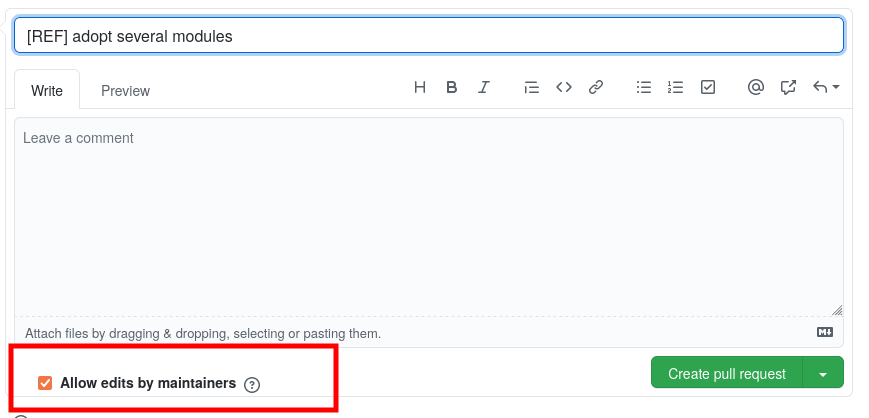This screenshot has height=418, width=869.
Task: Uncheck Allow edits by maintainers
Action: [x=45, y=383]
